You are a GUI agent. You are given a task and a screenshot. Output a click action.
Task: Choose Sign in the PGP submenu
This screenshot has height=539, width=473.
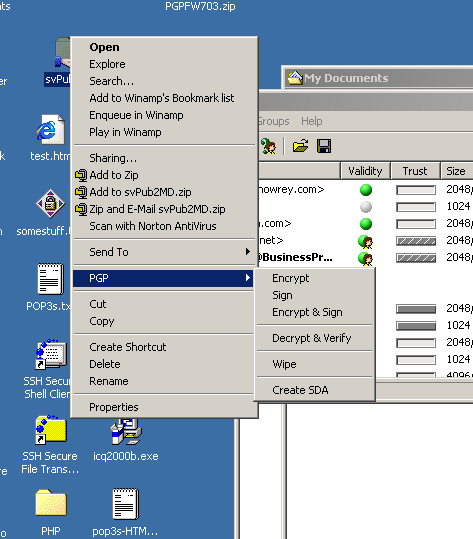[x=315, y=295]
